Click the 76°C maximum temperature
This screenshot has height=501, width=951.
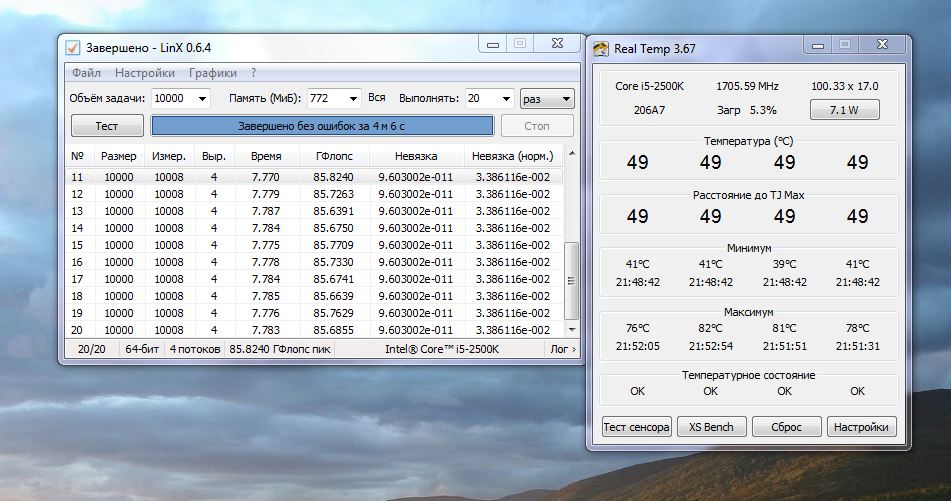point(637,328)
